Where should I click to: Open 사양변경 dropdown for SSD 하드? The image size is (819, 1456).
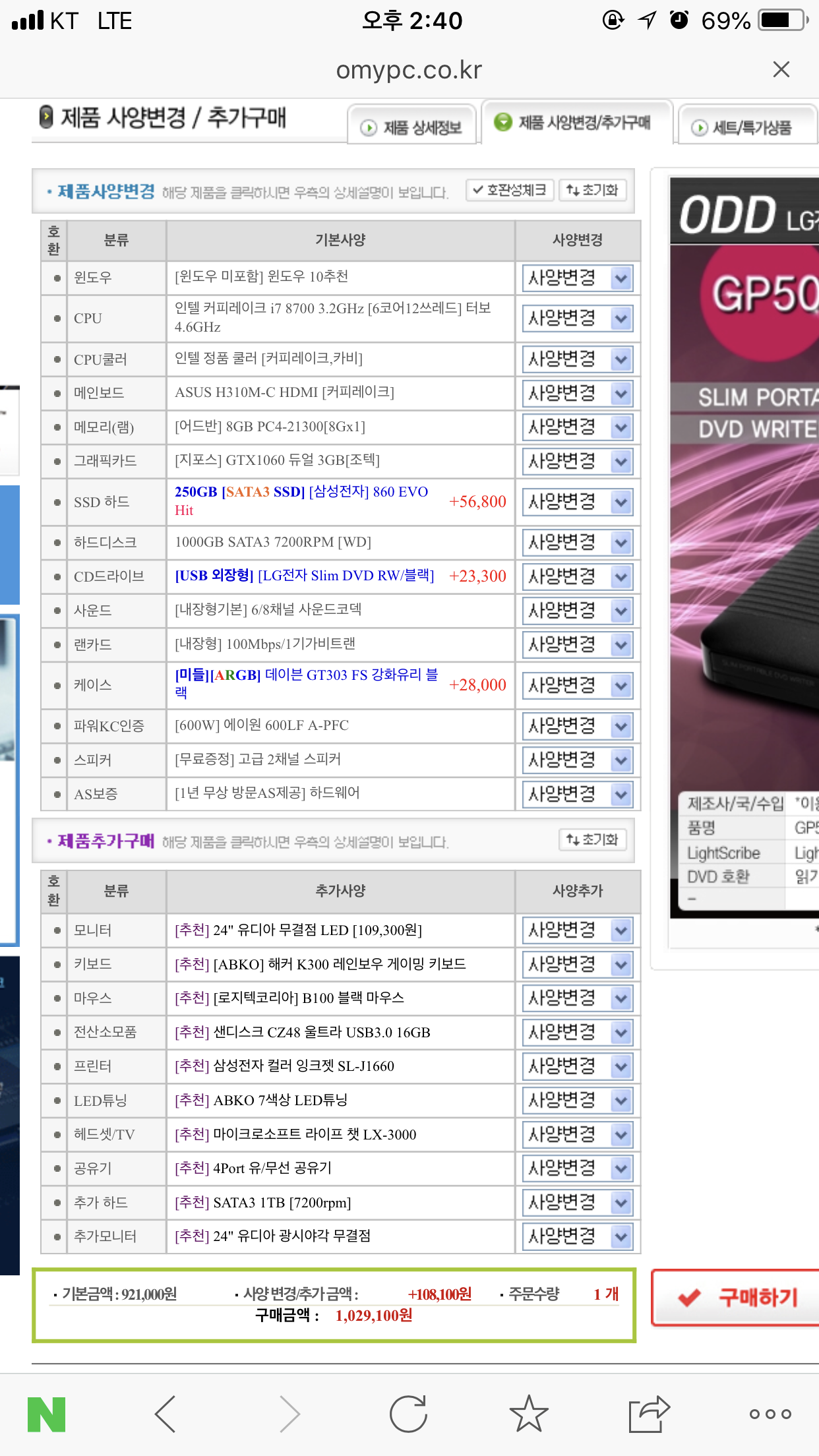tap(578, 502)
